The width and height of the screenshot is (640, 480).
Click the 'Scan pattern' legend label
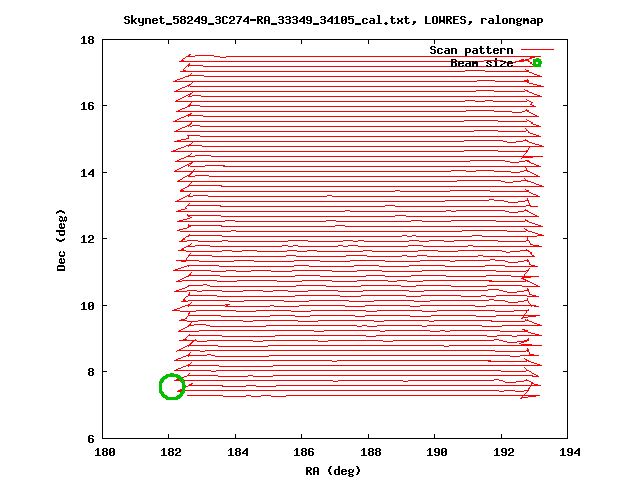471,50
